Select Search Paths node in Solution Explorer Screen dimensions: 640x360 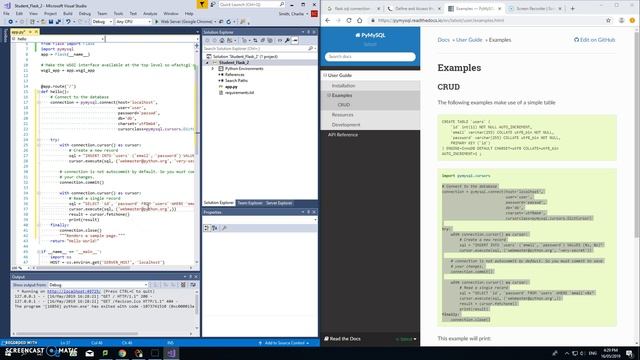[x=236, y=80]
